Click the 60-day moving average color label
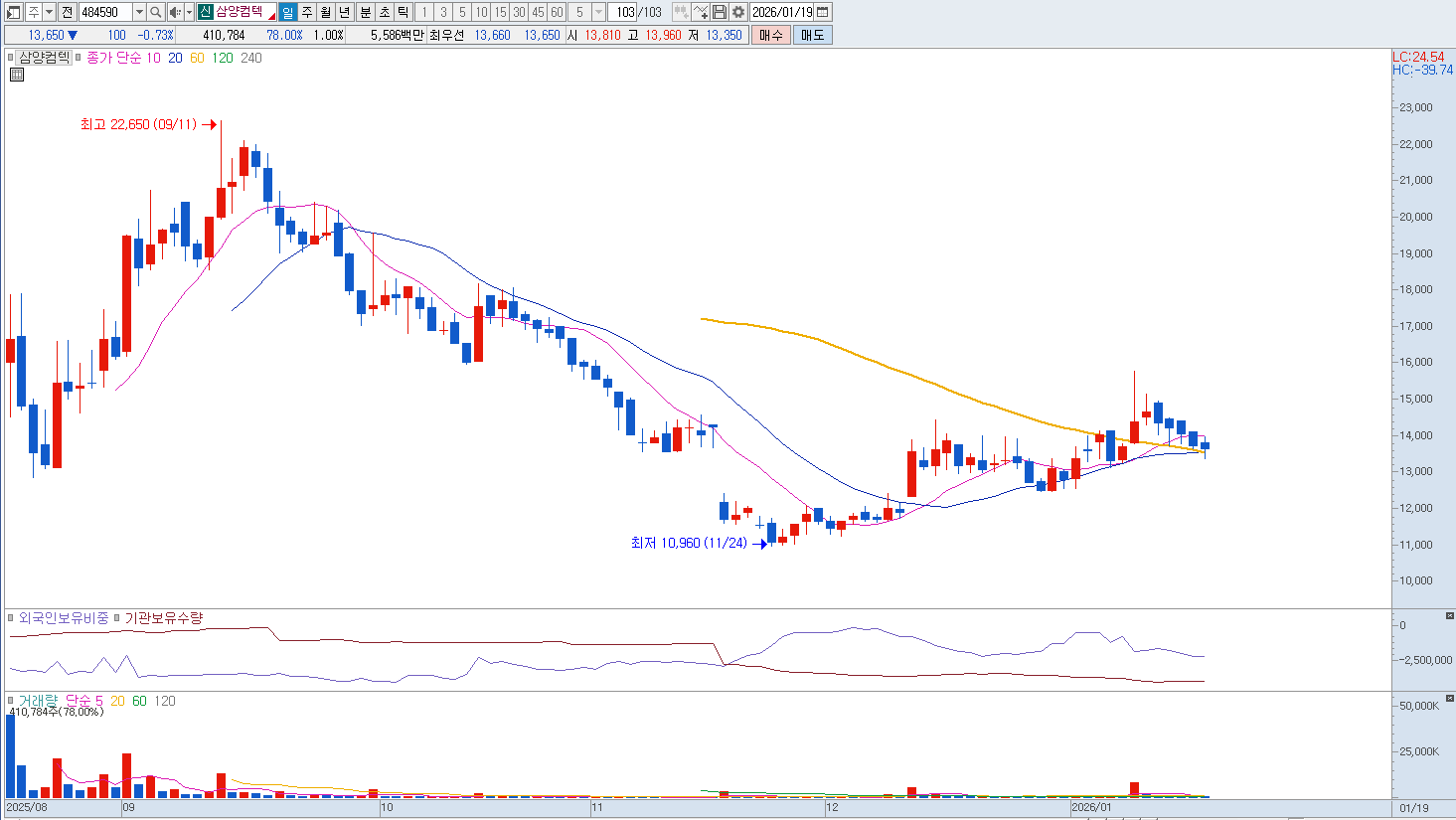Image resolution: width=1456 pixels, height=820 pixels. pyautogui.click(x=197, y=58)
